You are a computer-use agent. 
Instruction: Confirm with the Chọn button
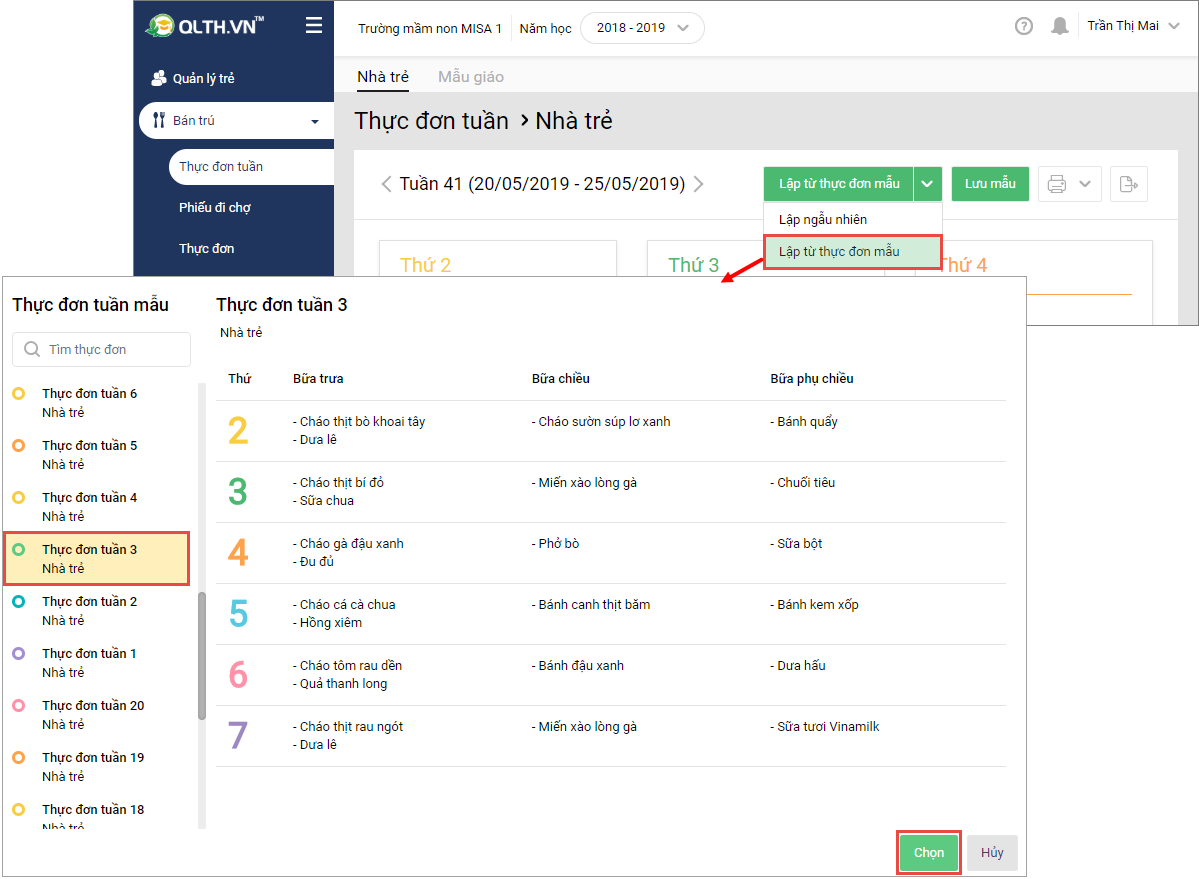pos(929,853)
